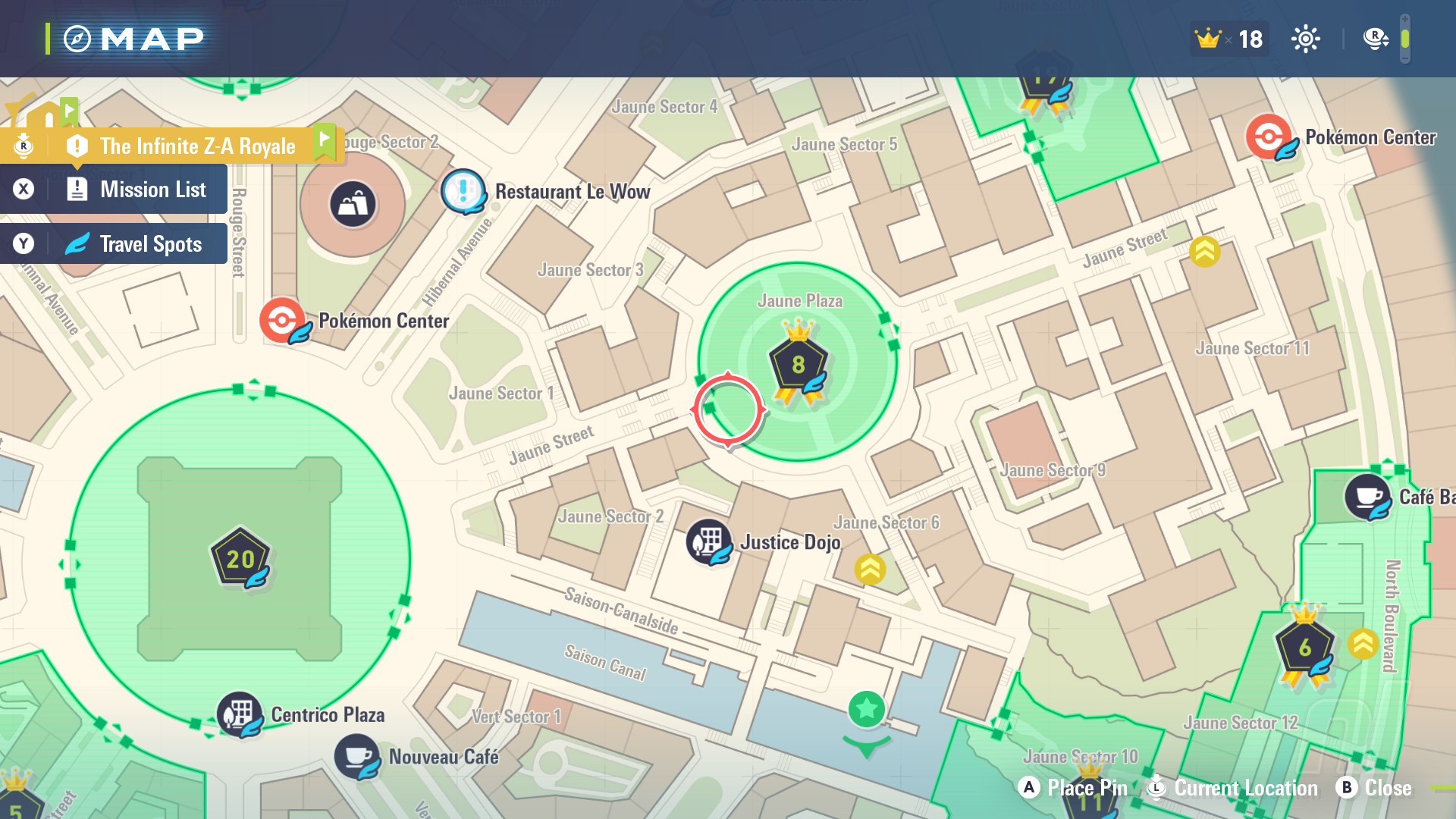
Task: Select the Pokémon Center icon near Rouge Street
Action: (282, 320)
